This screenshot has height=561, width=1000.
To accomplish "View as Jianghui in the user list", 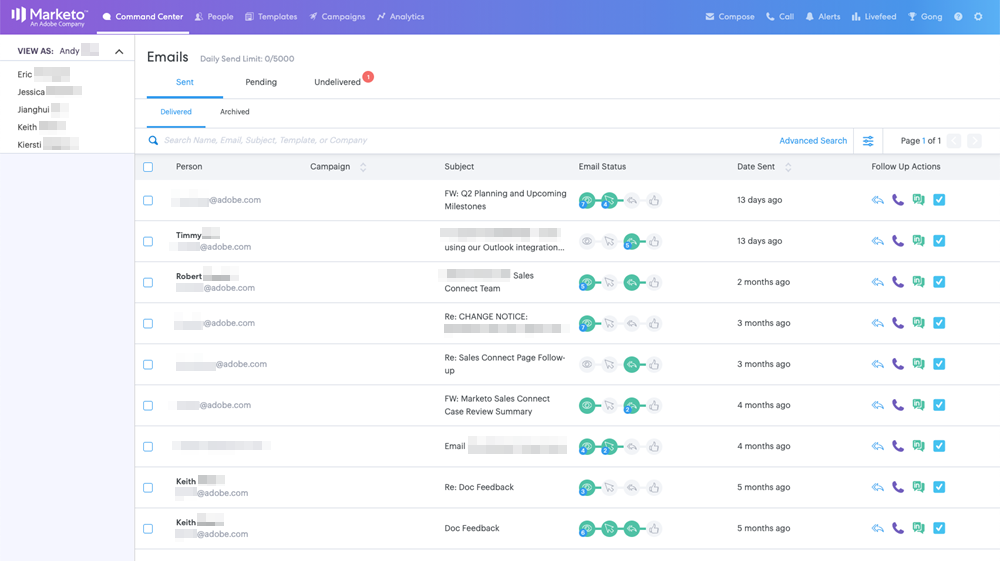I will pyautogui.click(x=43, y=110).
